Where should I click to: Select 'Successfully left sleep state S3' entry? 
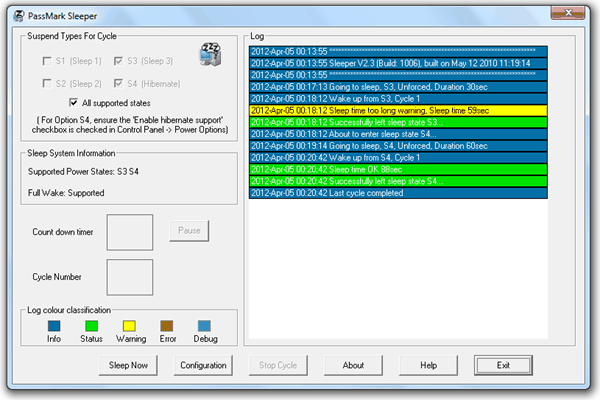tap(398, 122)
